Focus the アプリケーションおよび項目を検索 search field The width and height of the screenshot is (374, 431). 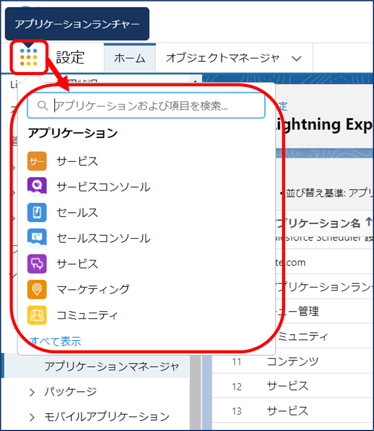point(146,105)
